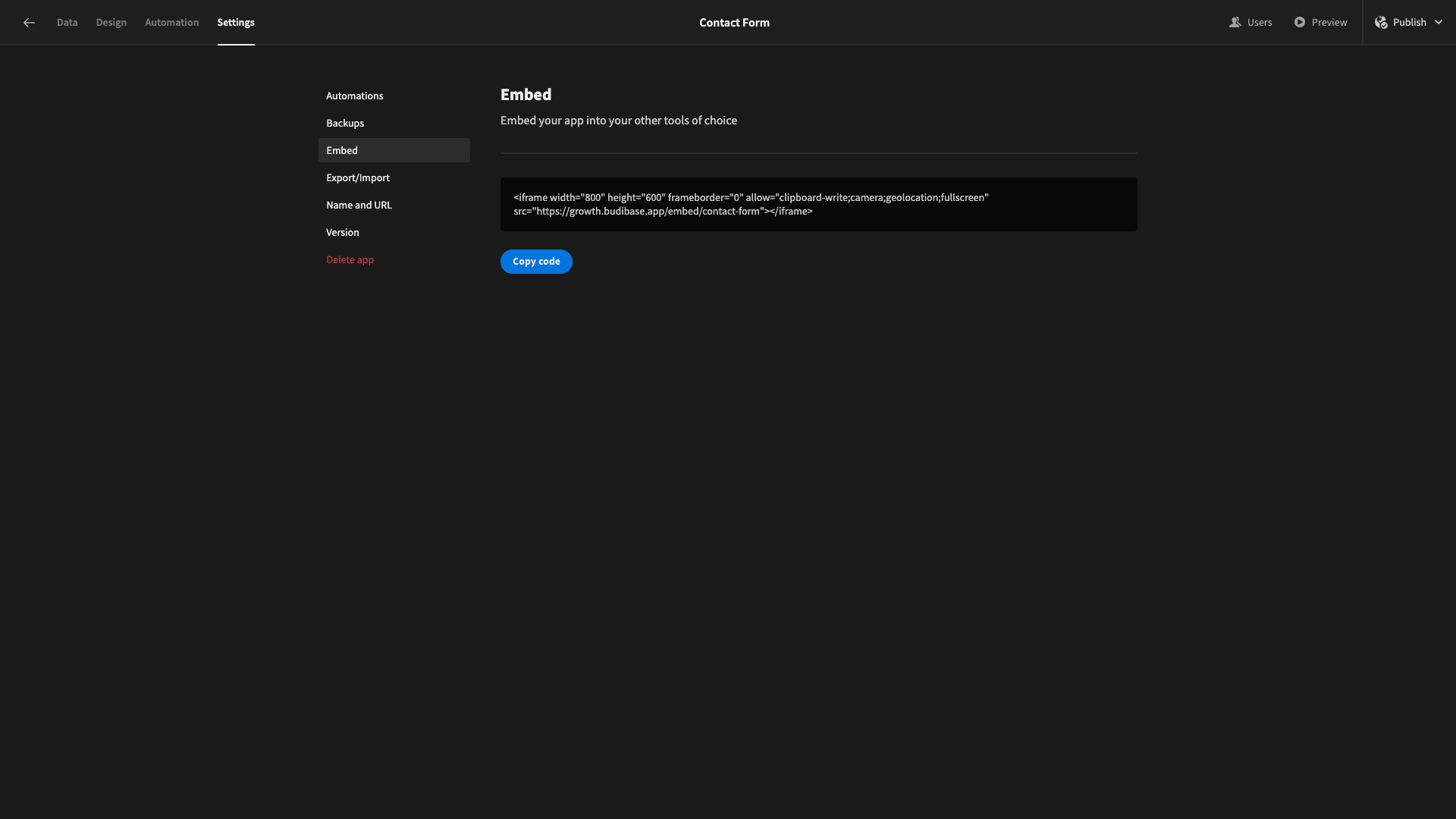Expand the Publish dropdown chevron

click(x=1439, y=23)
